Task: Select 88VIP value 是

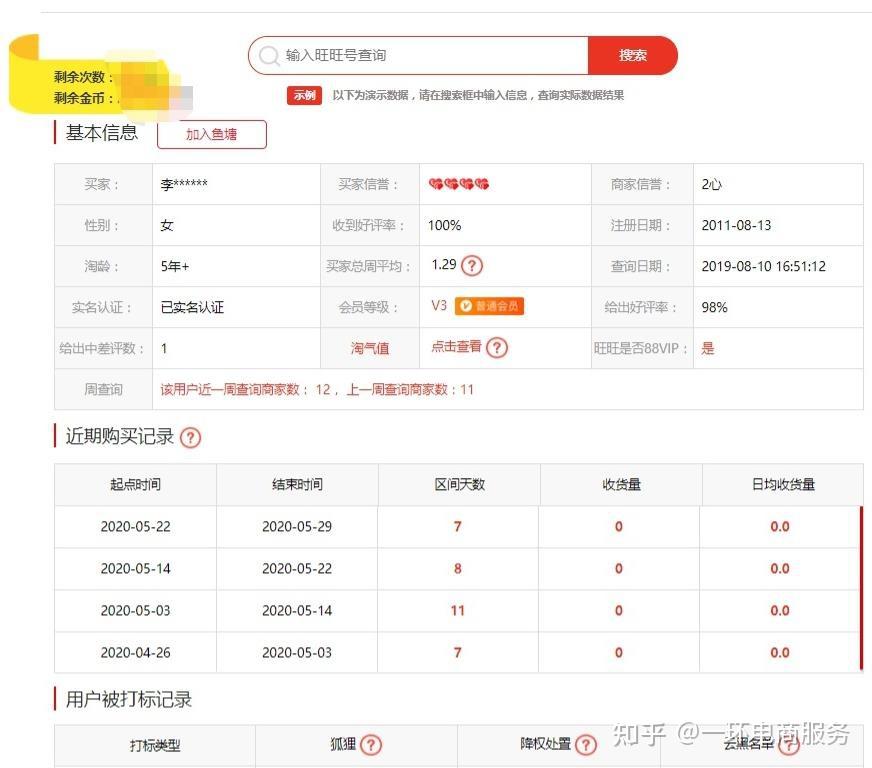Action: point(707,348)
